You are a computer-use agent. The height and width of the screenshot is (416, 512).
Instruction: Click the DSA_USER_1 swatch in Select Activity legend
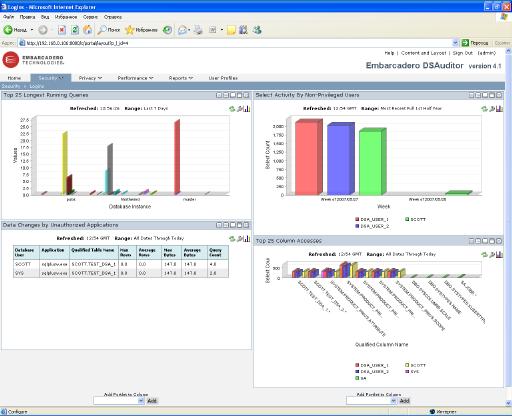357,219
